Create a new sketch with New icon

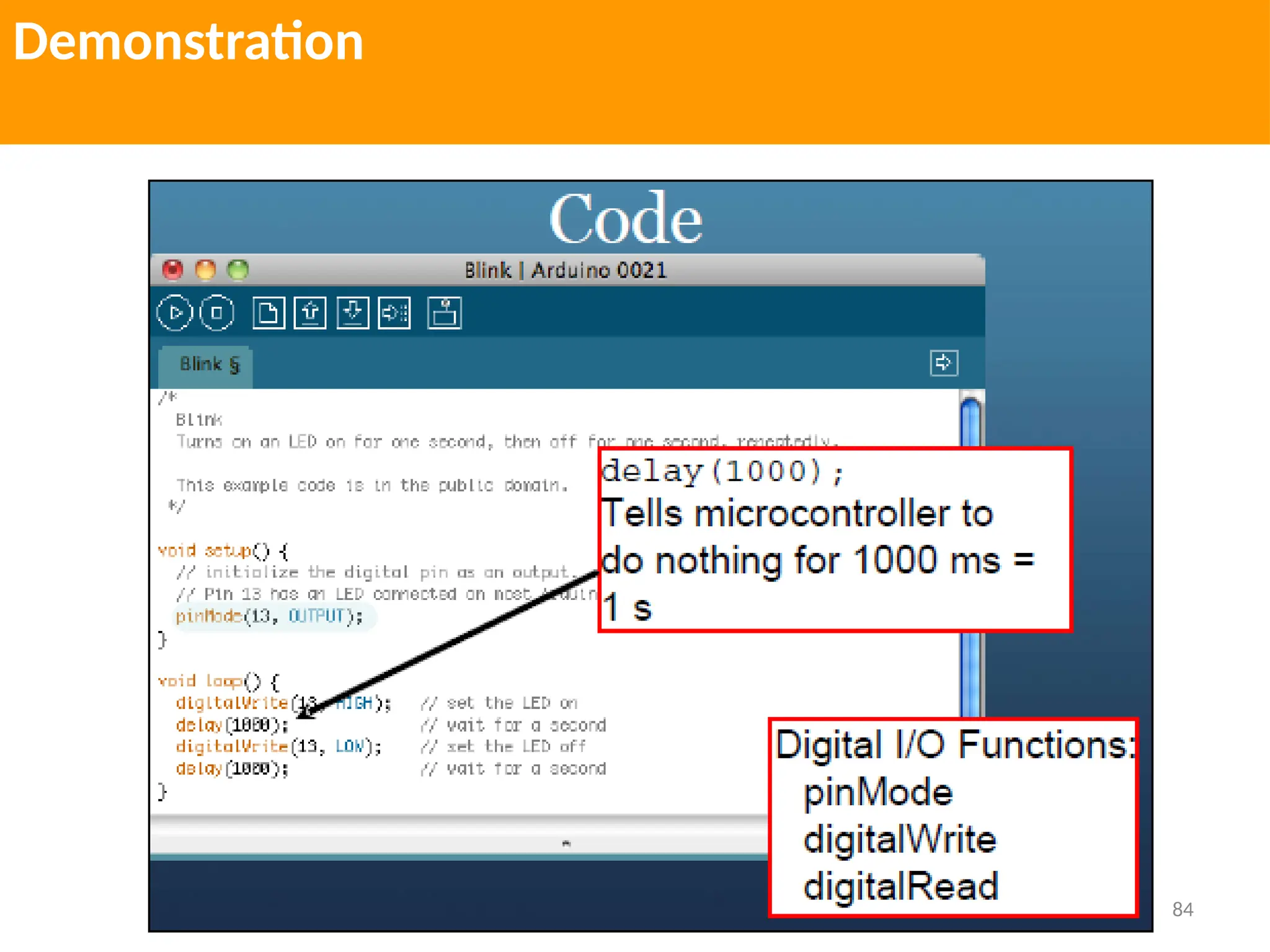point(269,313)
